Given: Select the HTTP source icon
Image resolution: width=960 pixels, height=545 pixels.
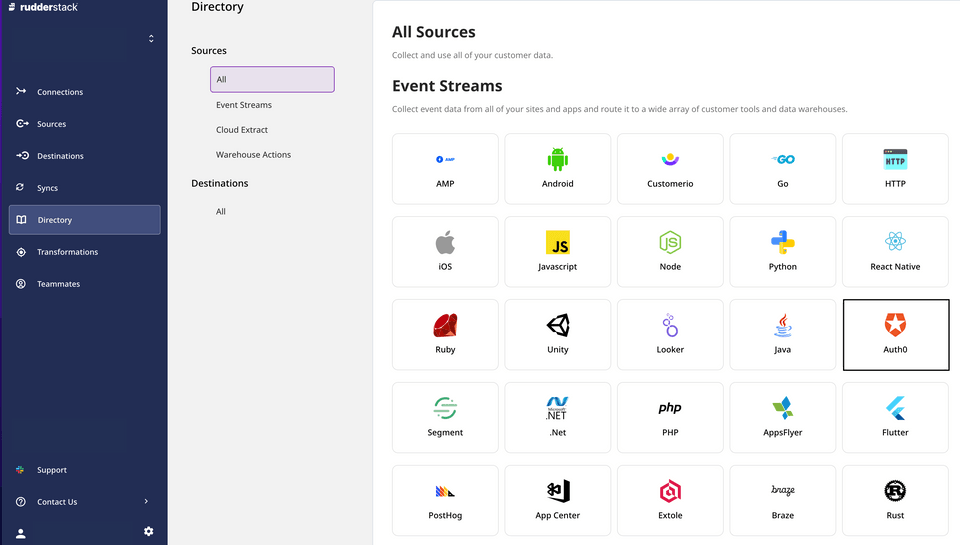Looking at the screenshot, I should [895, 160].
